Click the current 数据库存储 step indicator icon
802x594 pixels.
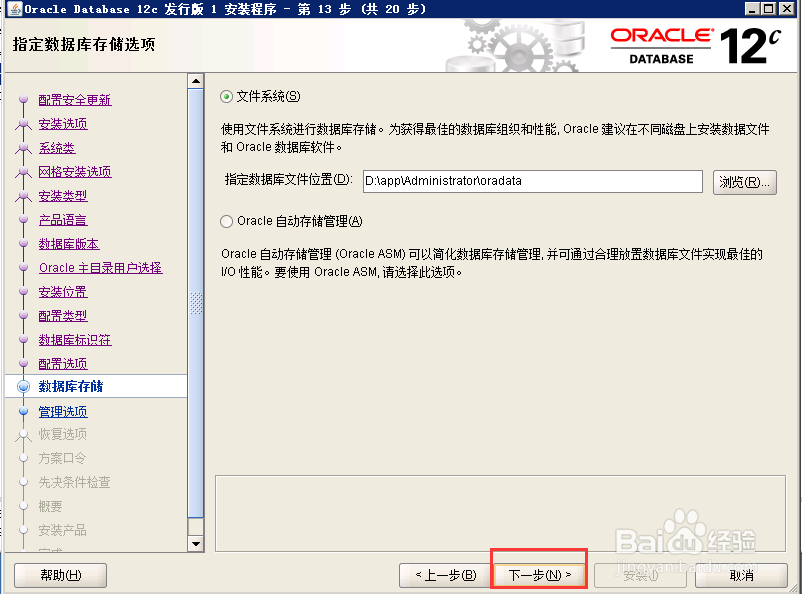coord(26,387)
